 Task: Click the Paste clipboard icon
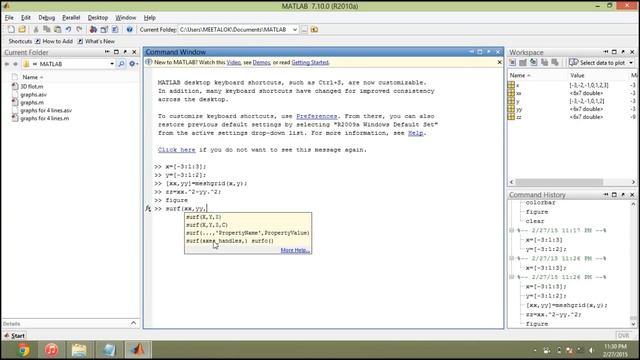coord(58,29)
